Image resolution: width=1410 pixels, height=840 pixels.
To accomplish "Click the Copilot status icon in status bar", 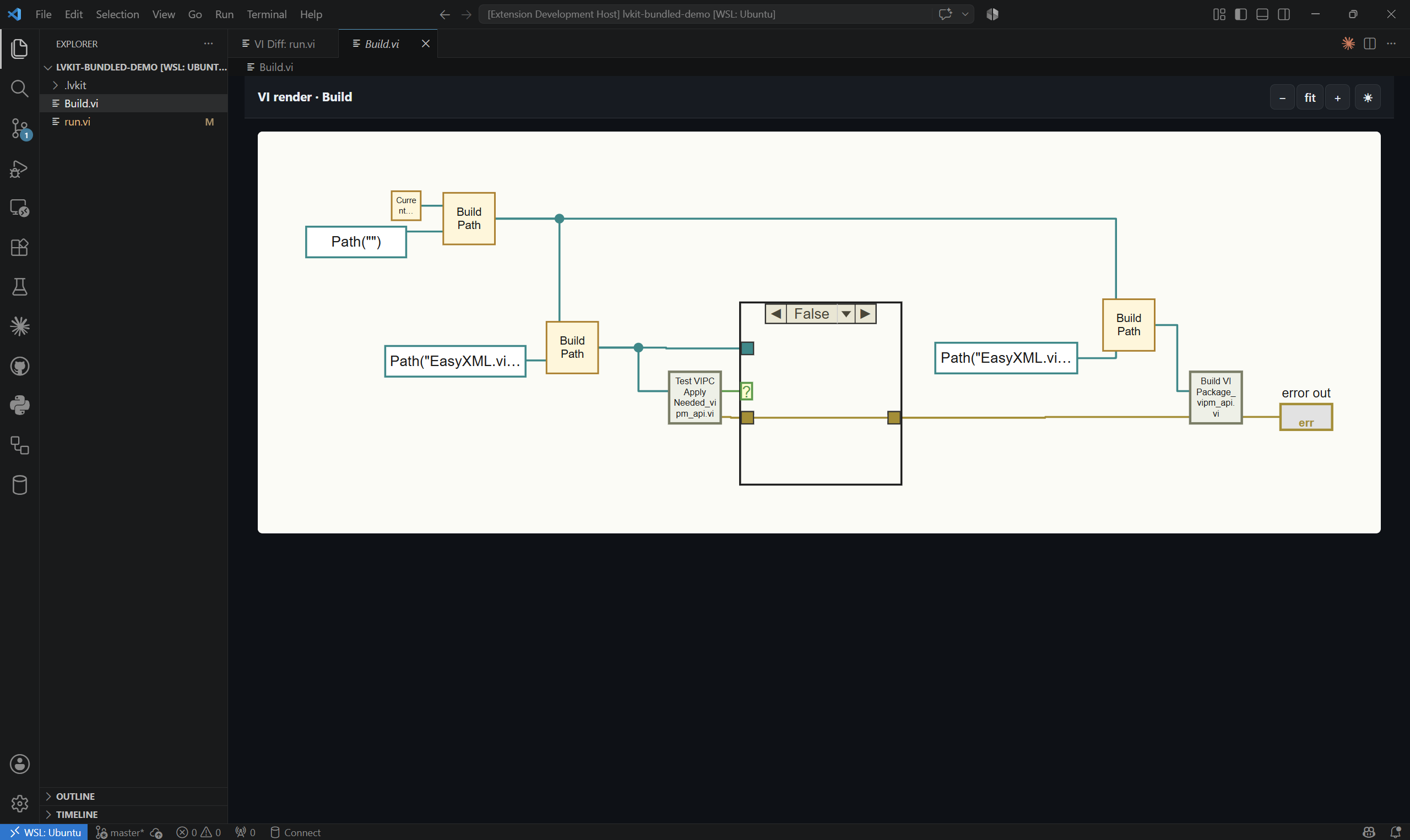I will coord(1369,832).
